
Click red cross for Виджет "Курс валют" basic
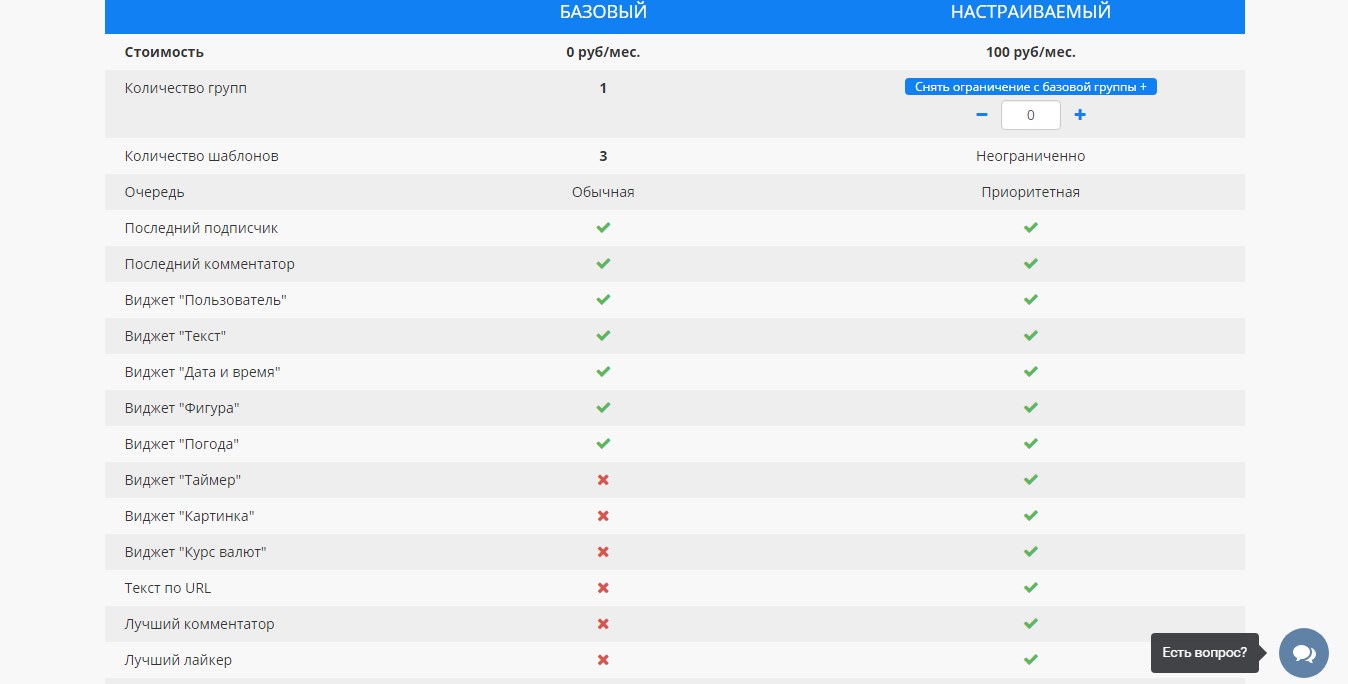point(603,552)
